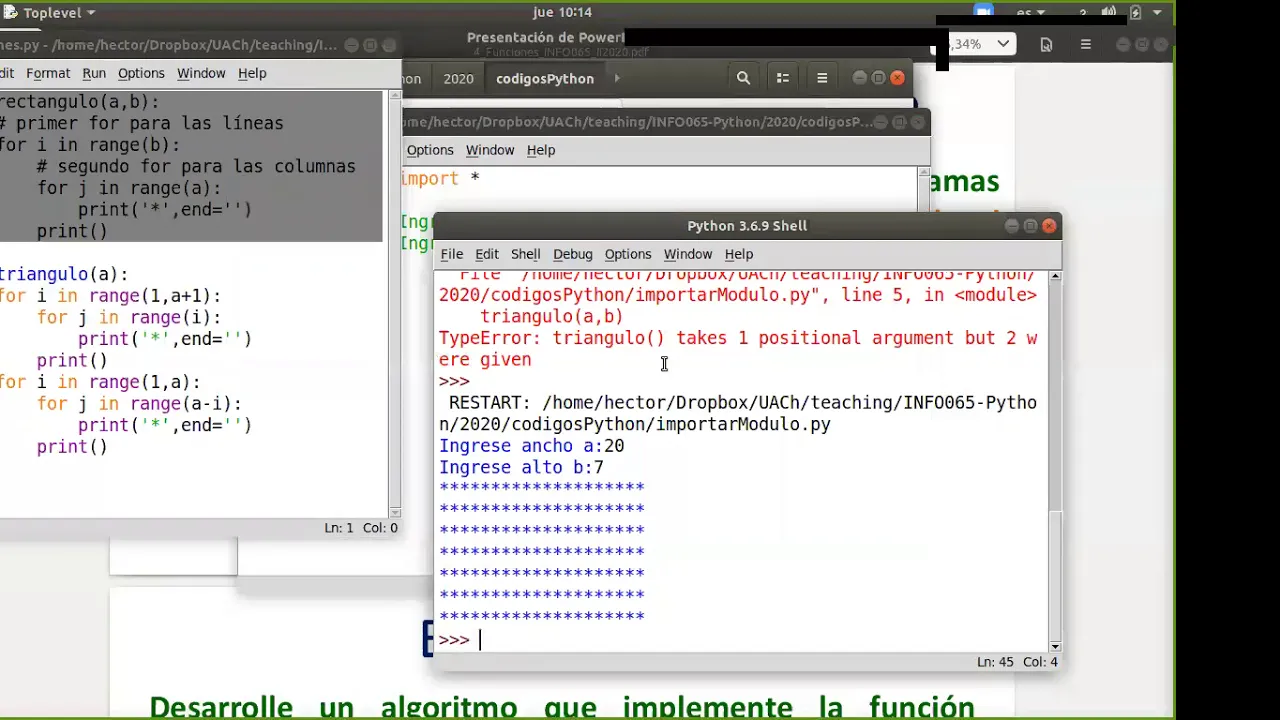Open Window menu in middle importarModulo window

pos(490,150)
